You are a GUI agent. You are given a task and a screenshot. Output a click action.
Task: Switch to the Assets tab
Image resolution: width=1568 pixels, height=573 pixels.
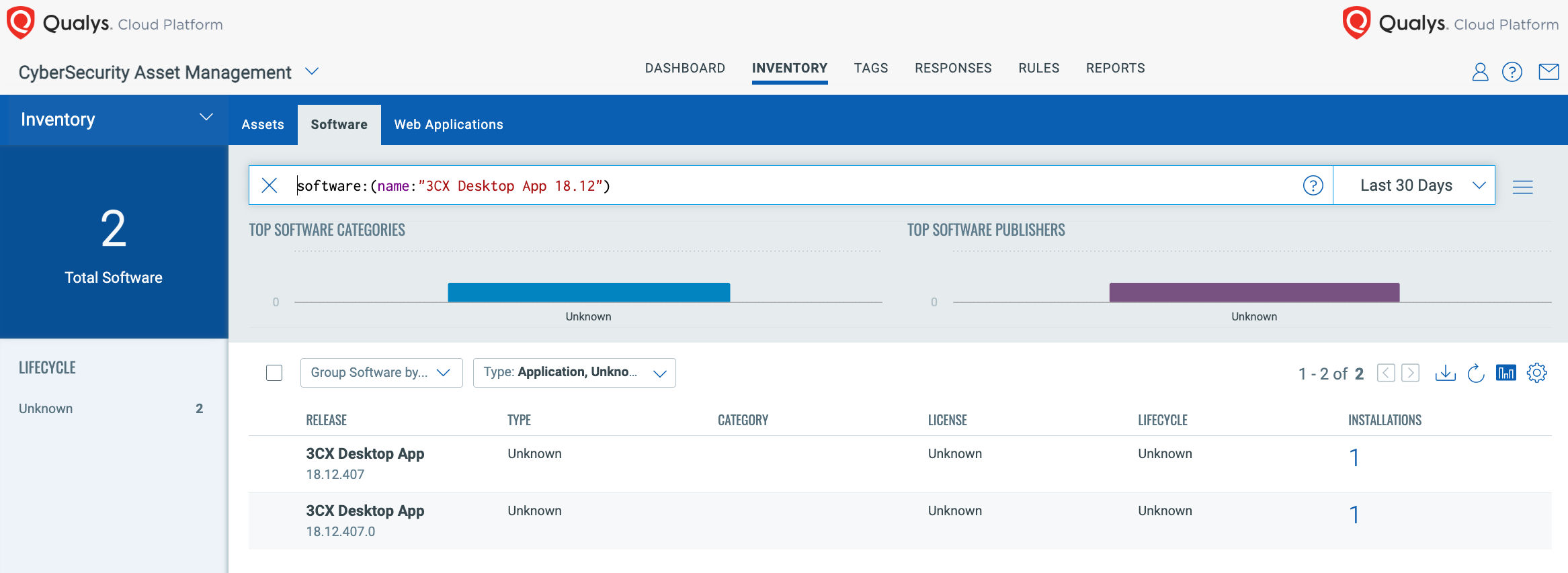tap(263, 125)
